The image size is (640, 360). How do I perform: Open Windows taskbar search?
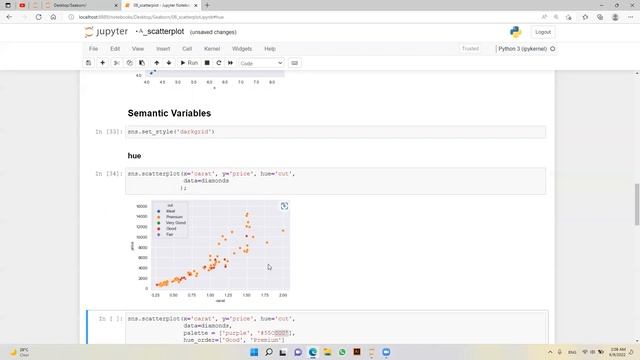coord(269,352)
